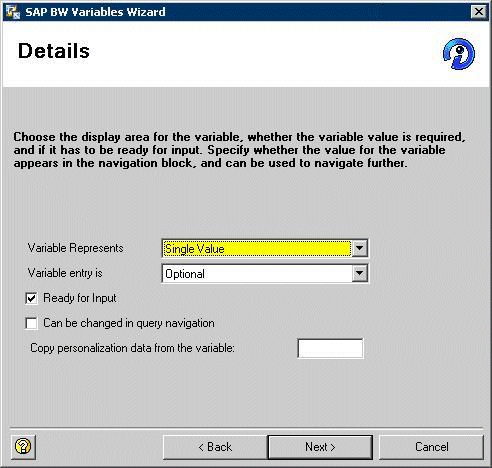Click the Details page heading
The width and height of the screenshot is (492, 468).
[x=54, y=51]
